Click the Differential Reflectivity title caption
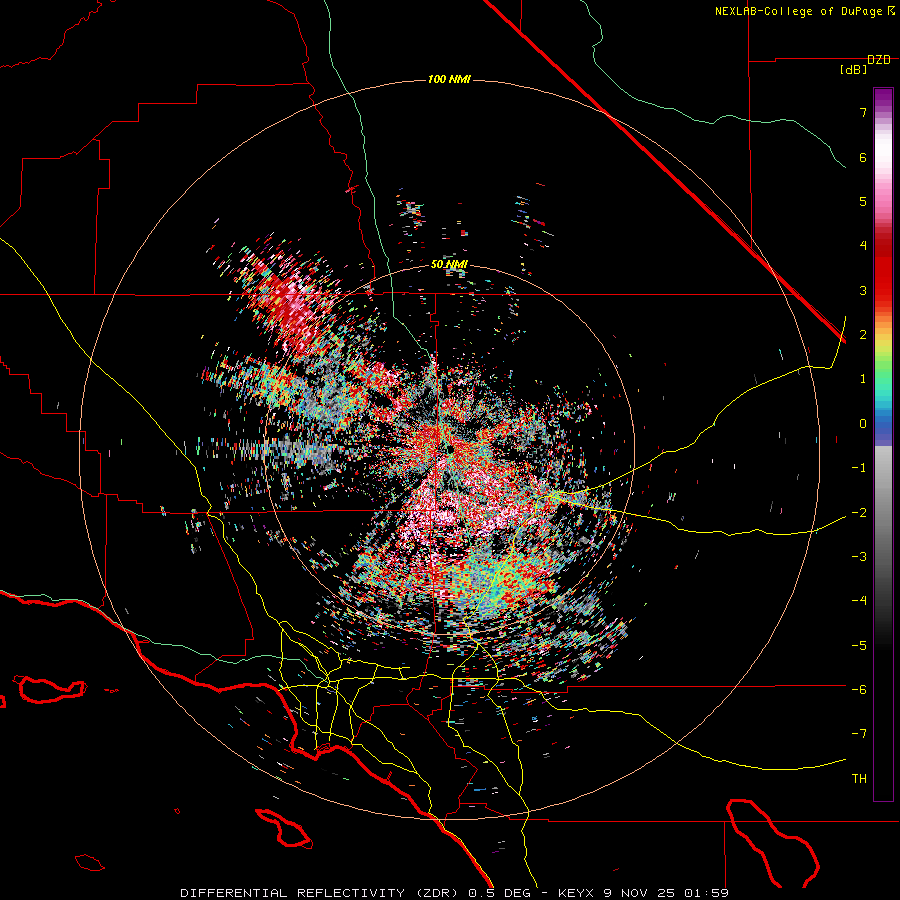Screen dimensions: 900x900 coord(454,893)
